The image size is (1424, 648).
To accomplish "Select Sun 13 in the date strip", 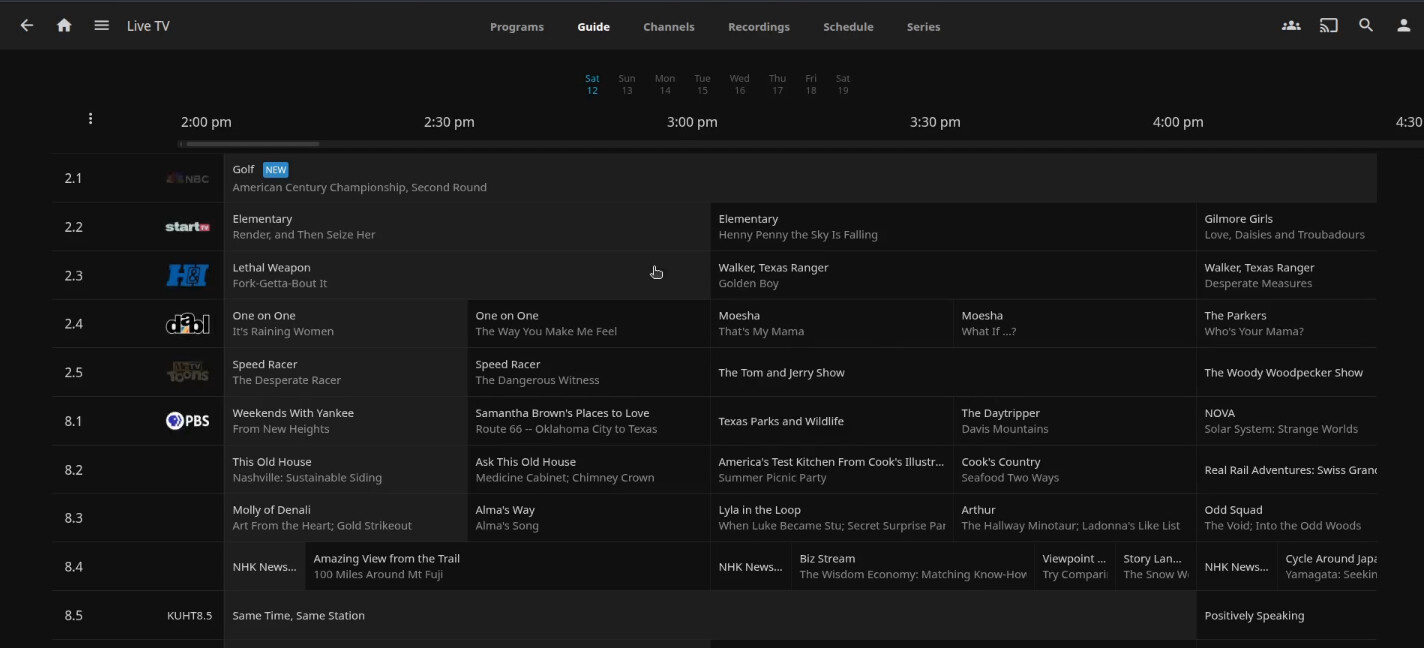I will click(x=627, y=84).
